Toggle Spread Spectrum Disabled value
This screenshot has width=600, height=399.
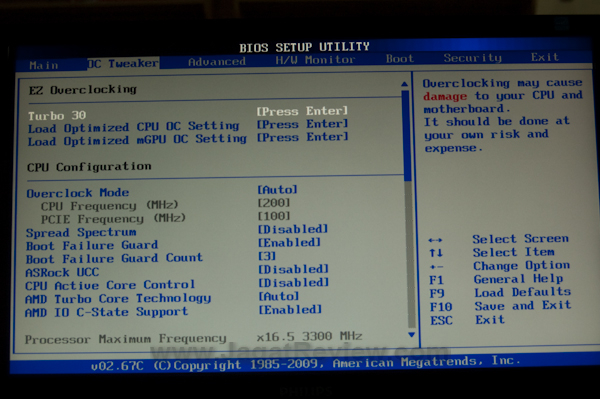tap(293, 229)
